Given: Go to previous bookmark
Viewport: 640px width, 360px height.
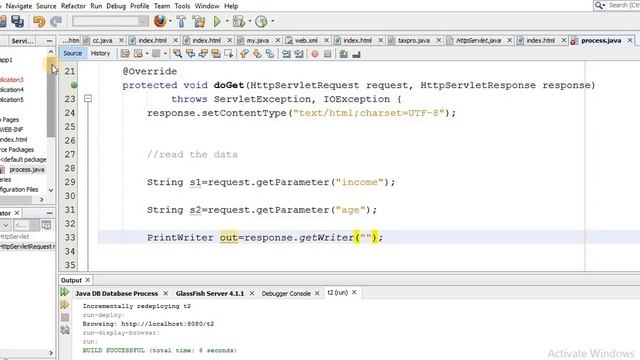Looking at the screenshot, I should coord(244,53).
